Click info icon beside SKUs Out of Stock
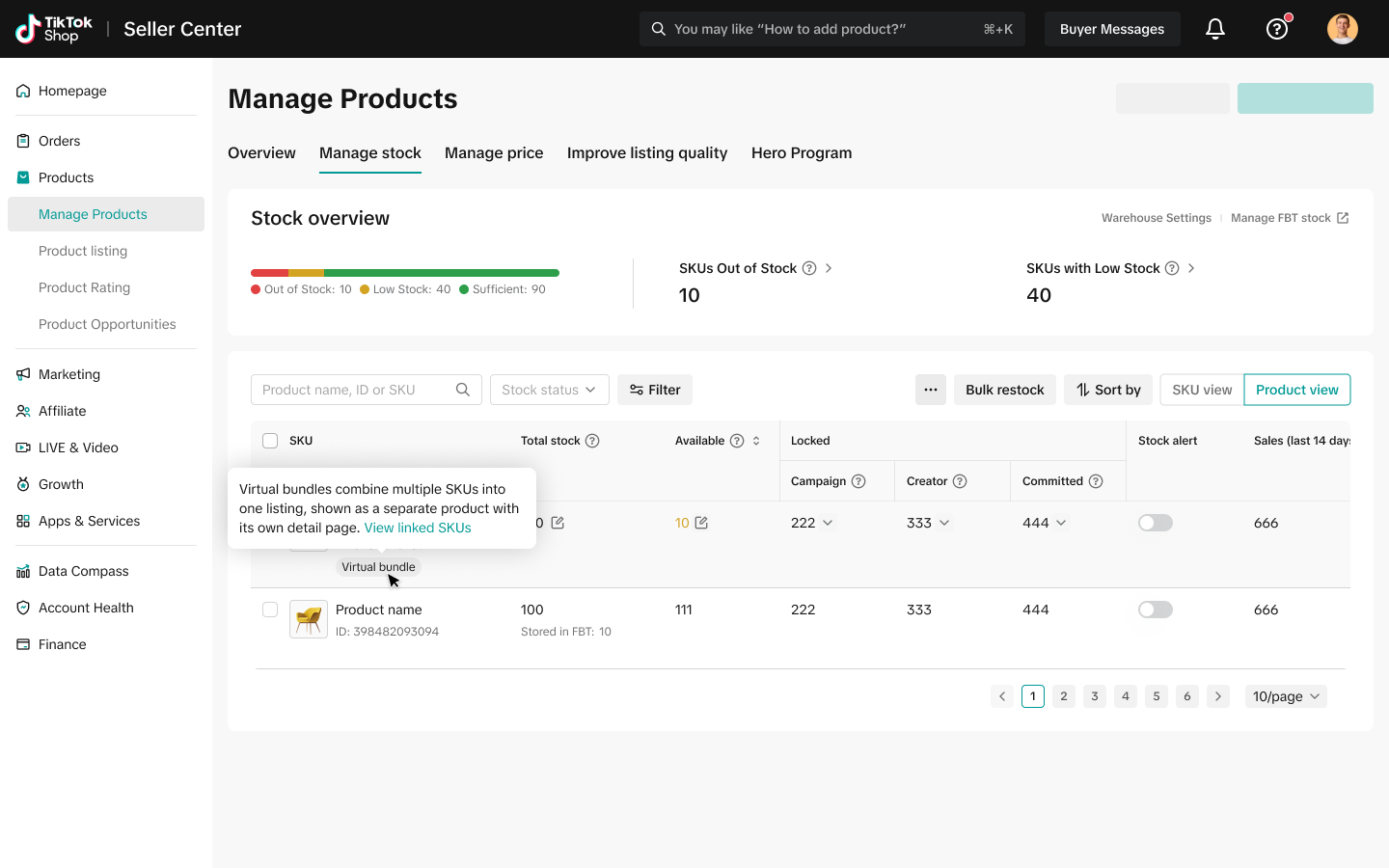1389x868 pixels. coord(809,268)
